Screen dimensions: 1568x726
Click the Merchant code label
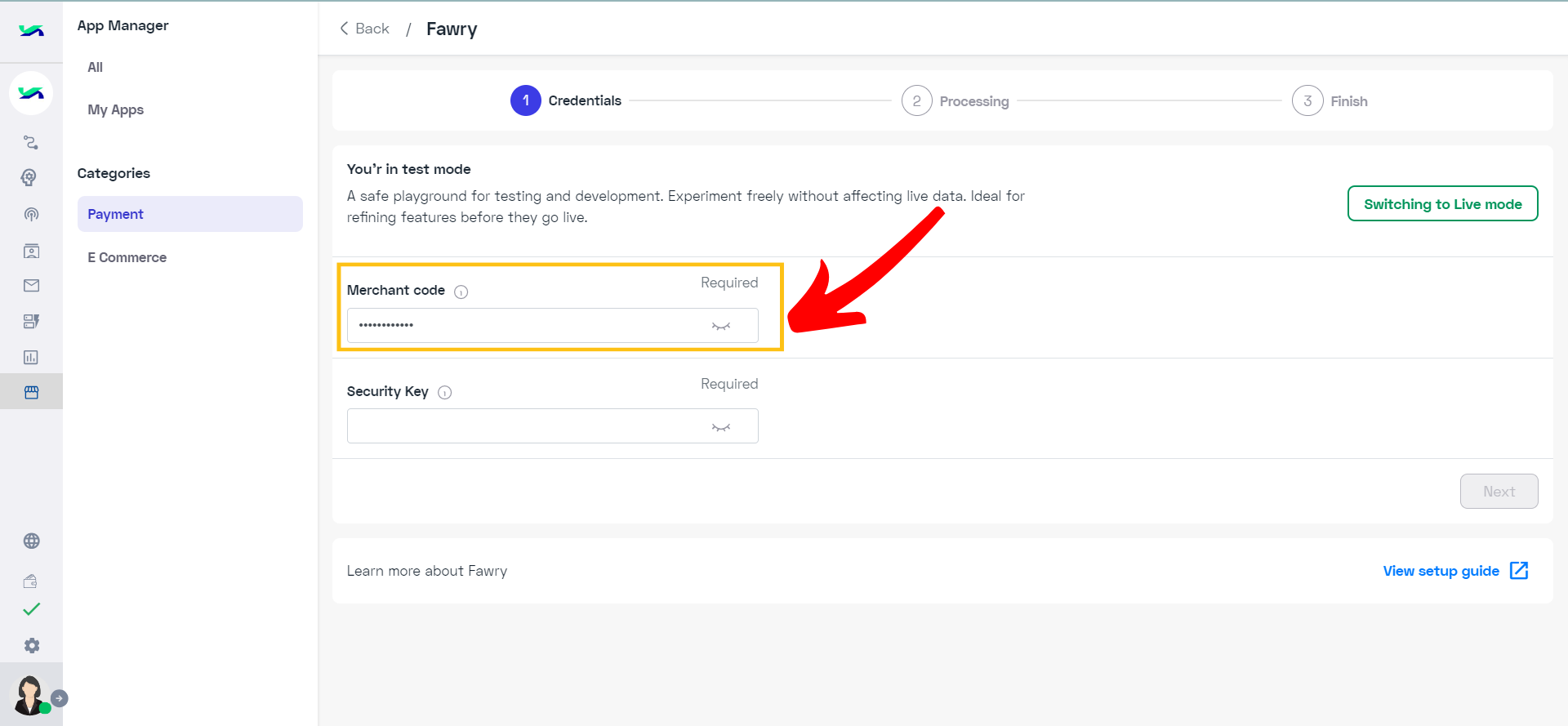point(395,290)
